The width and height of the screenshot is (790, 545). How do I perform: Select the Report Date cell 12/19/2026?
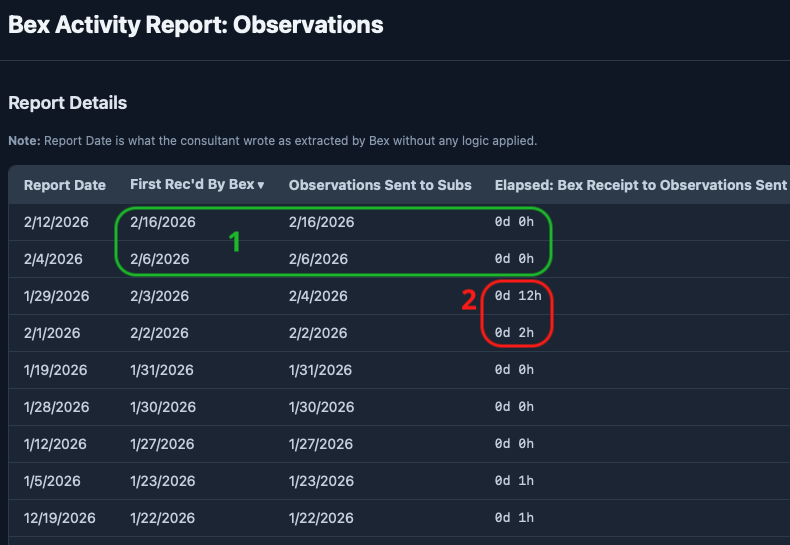click(61, 518)
